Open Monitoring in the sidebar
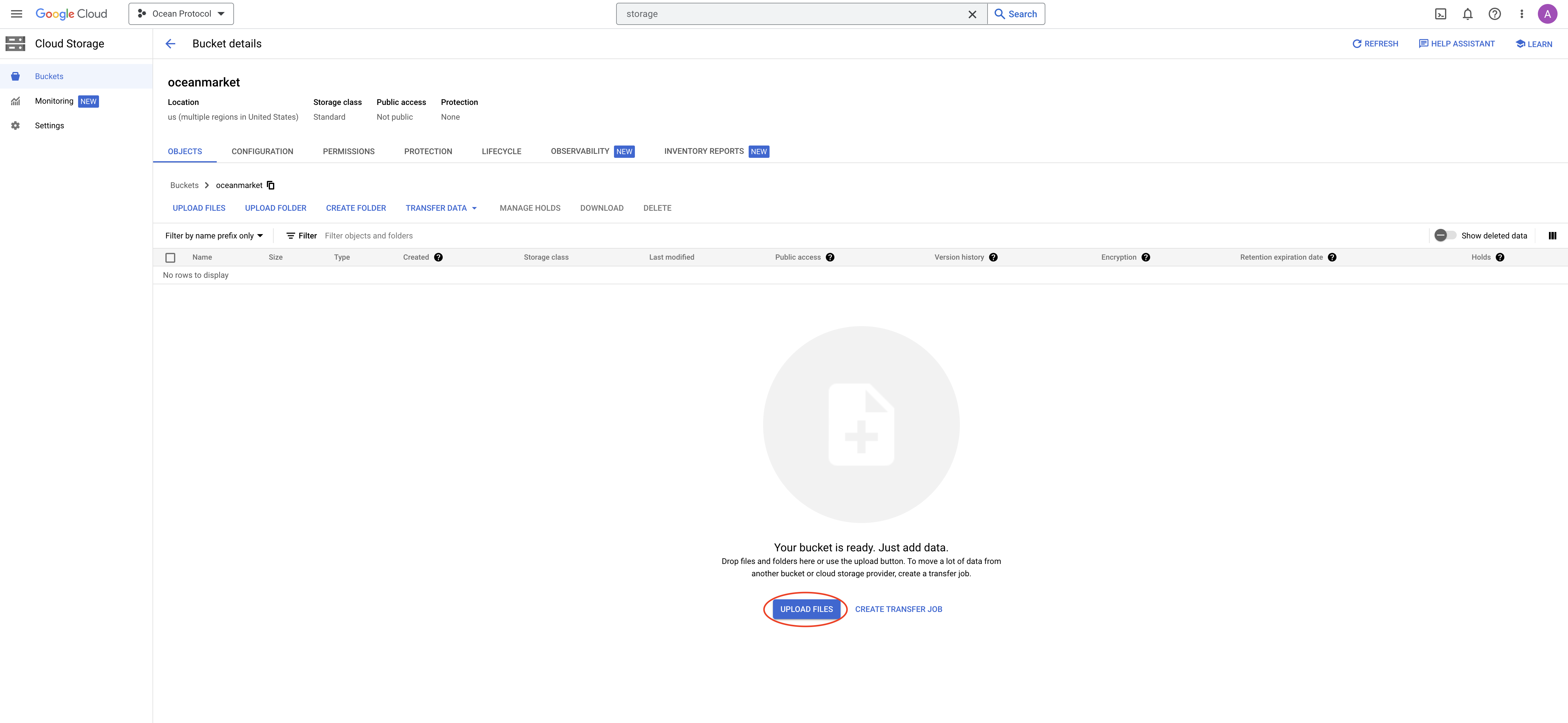The width and height of the screenshot is (1568, 723). 54,101
